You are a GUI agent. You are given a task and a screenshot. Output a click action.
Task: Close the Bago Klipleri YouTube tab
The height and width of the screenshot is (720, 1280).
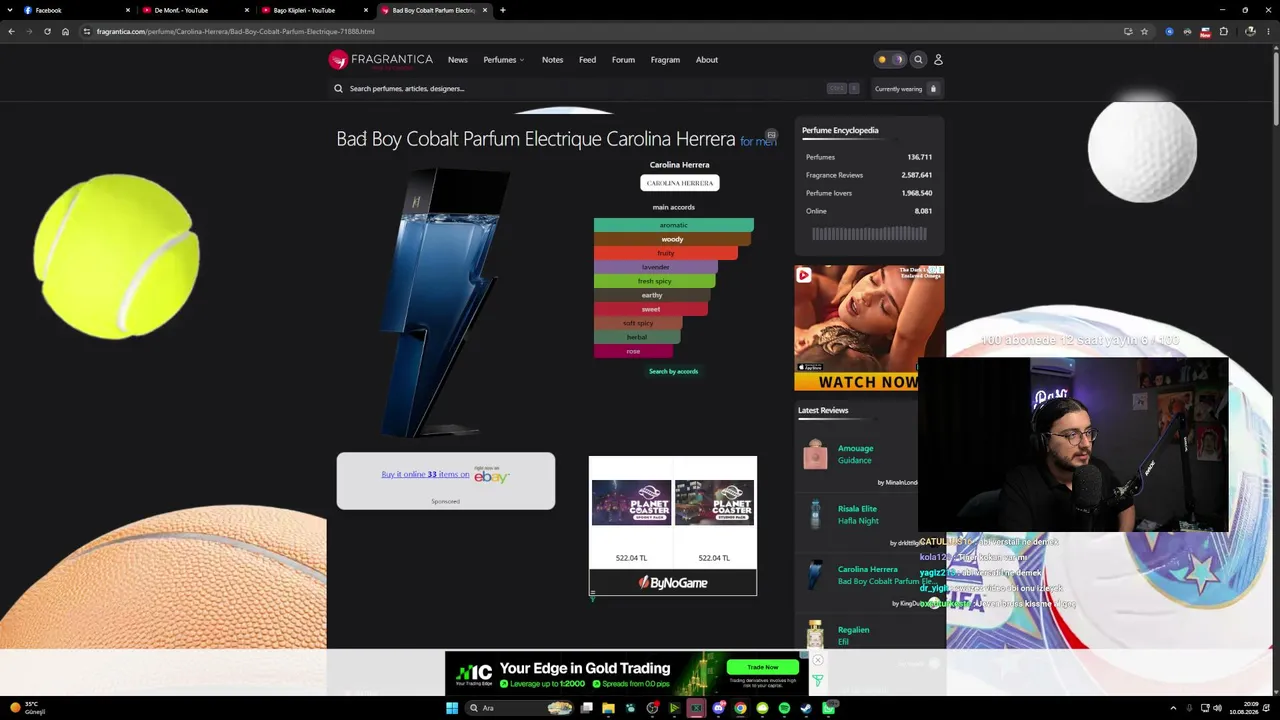(x=366, y=10)
